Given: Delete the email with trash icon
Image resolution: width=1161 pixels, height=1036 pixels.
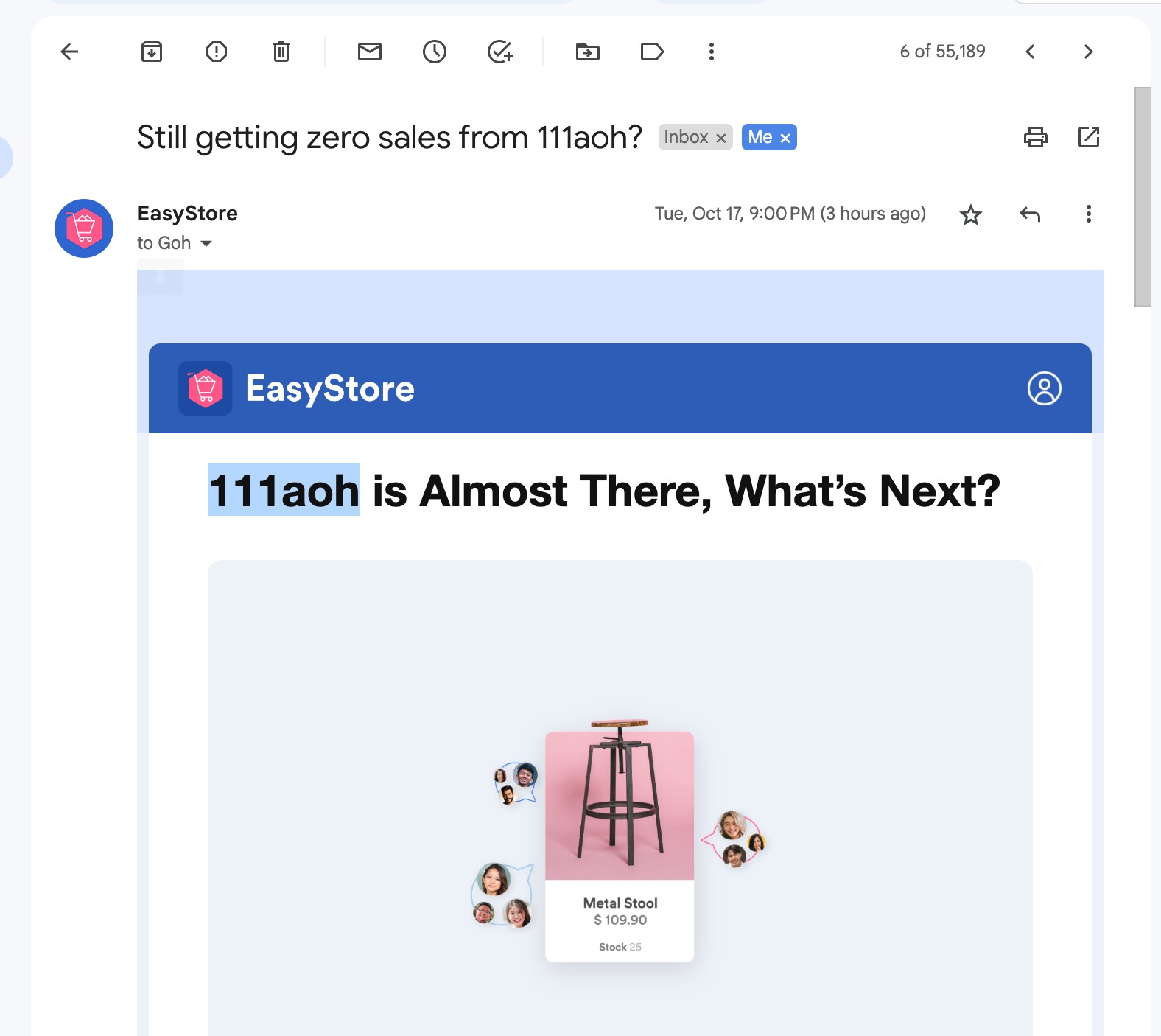Looking at the screenshot, I should click(x=281, y=52).
